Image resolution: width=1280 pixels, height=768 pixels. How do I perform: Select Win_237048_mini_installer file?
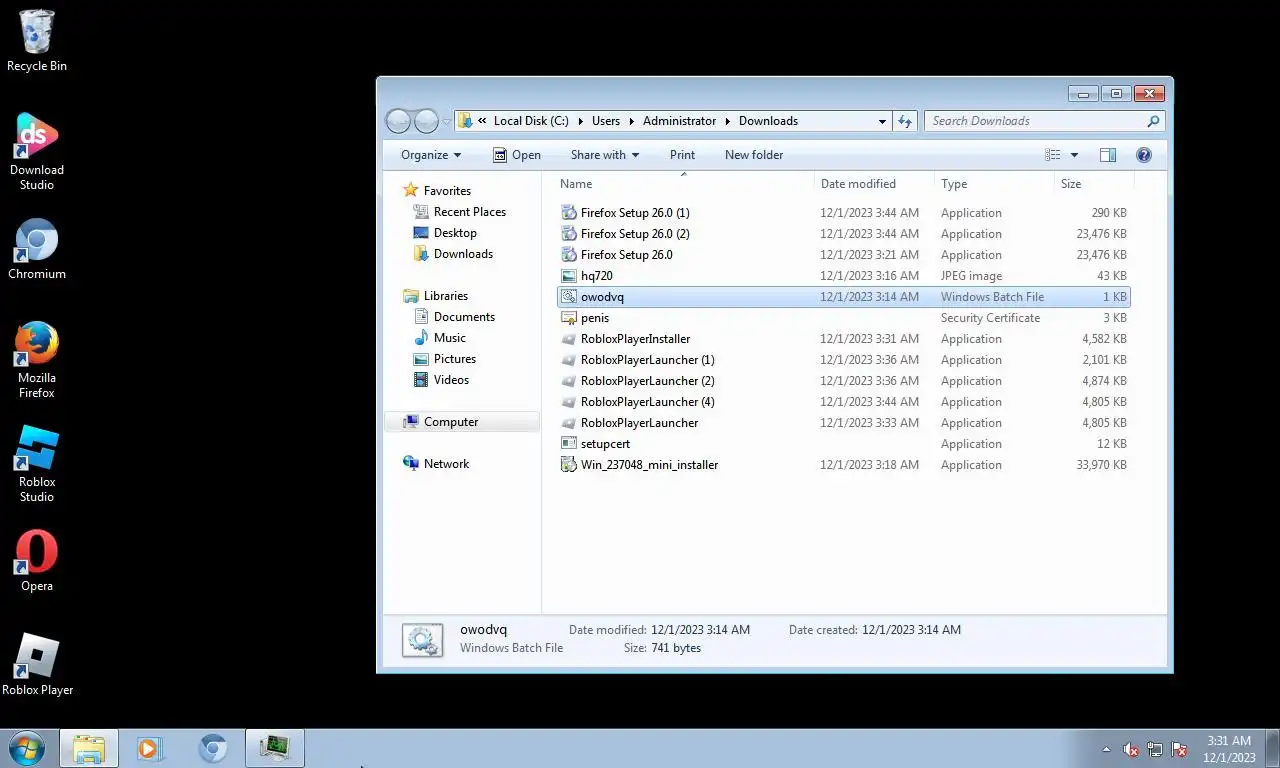843,465
